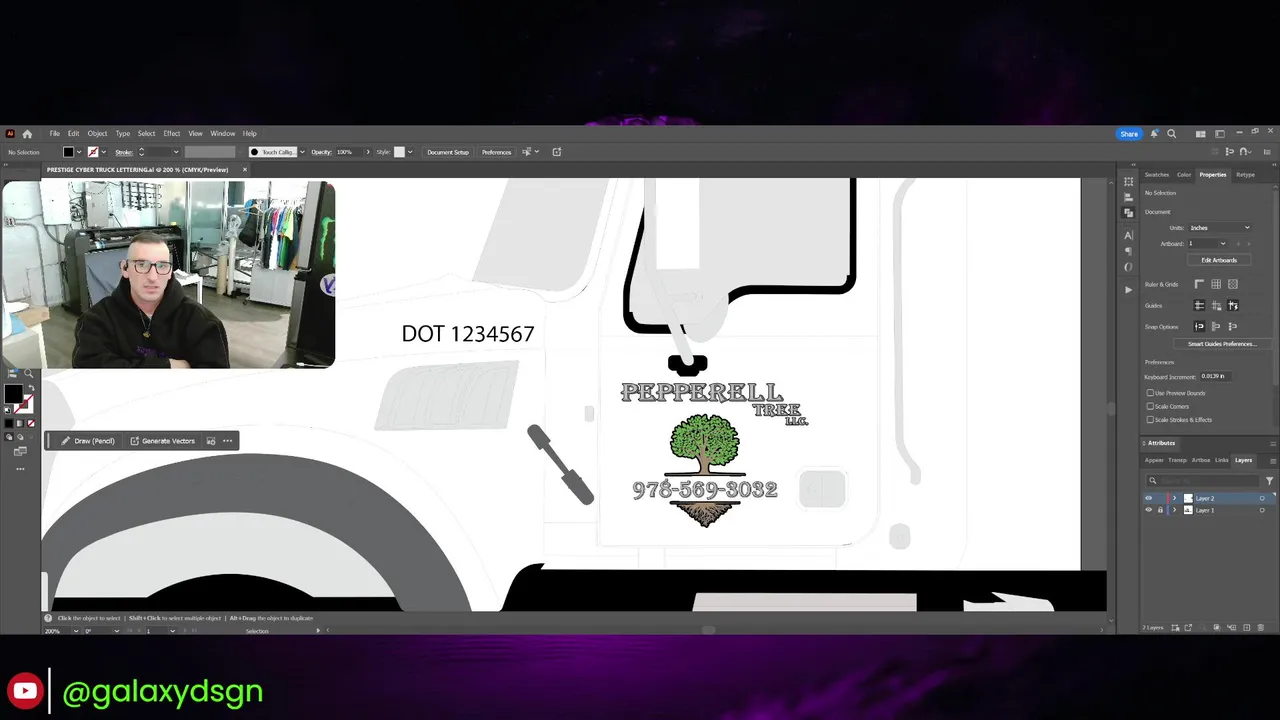1280x720 pixels.
Task: Open stroke color dropdown arrow in control bar
Action: tap(103, 152)
